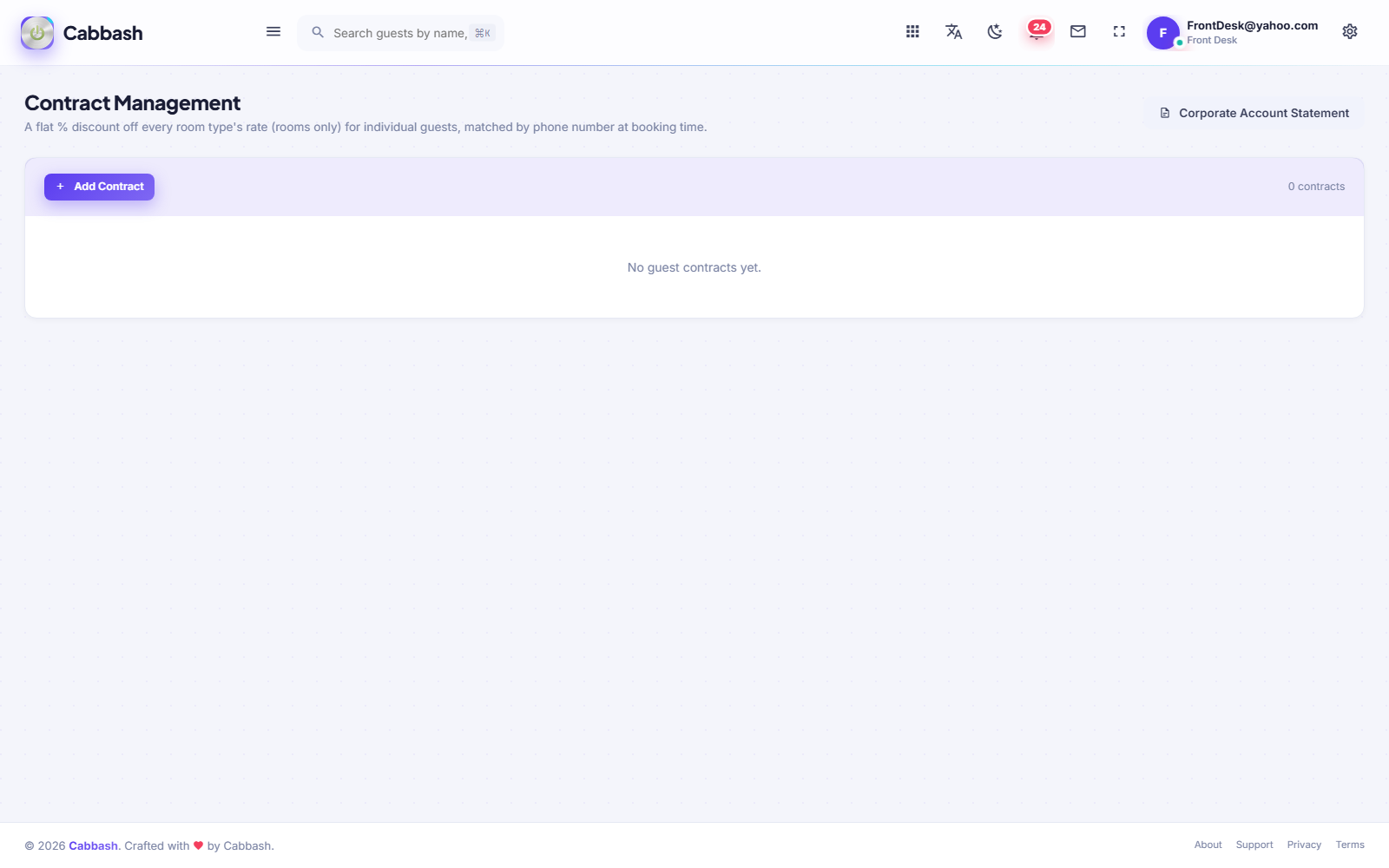Click the Cabbash logo icon
Viewport: 1389px width, 868px height.
pyautogui.click(x=37, y=33)
